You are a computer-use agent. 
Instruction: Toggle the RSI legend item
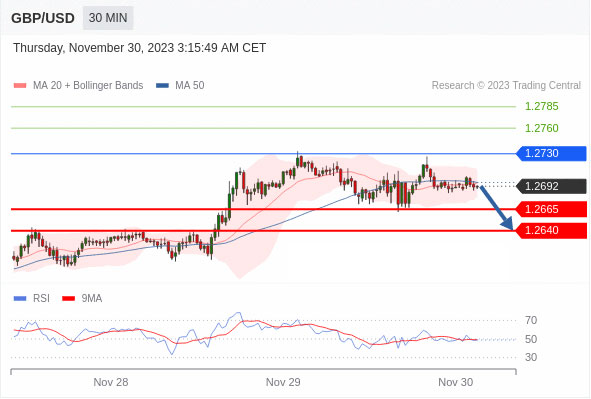[x=32, y=298]
